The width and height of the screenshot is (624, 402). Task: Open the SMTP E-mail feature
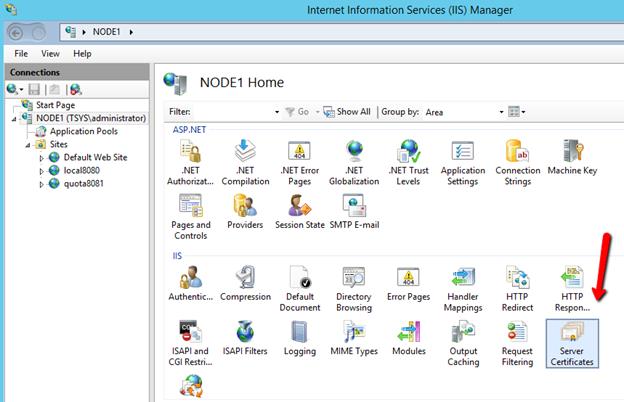click(x=354, y=212)
